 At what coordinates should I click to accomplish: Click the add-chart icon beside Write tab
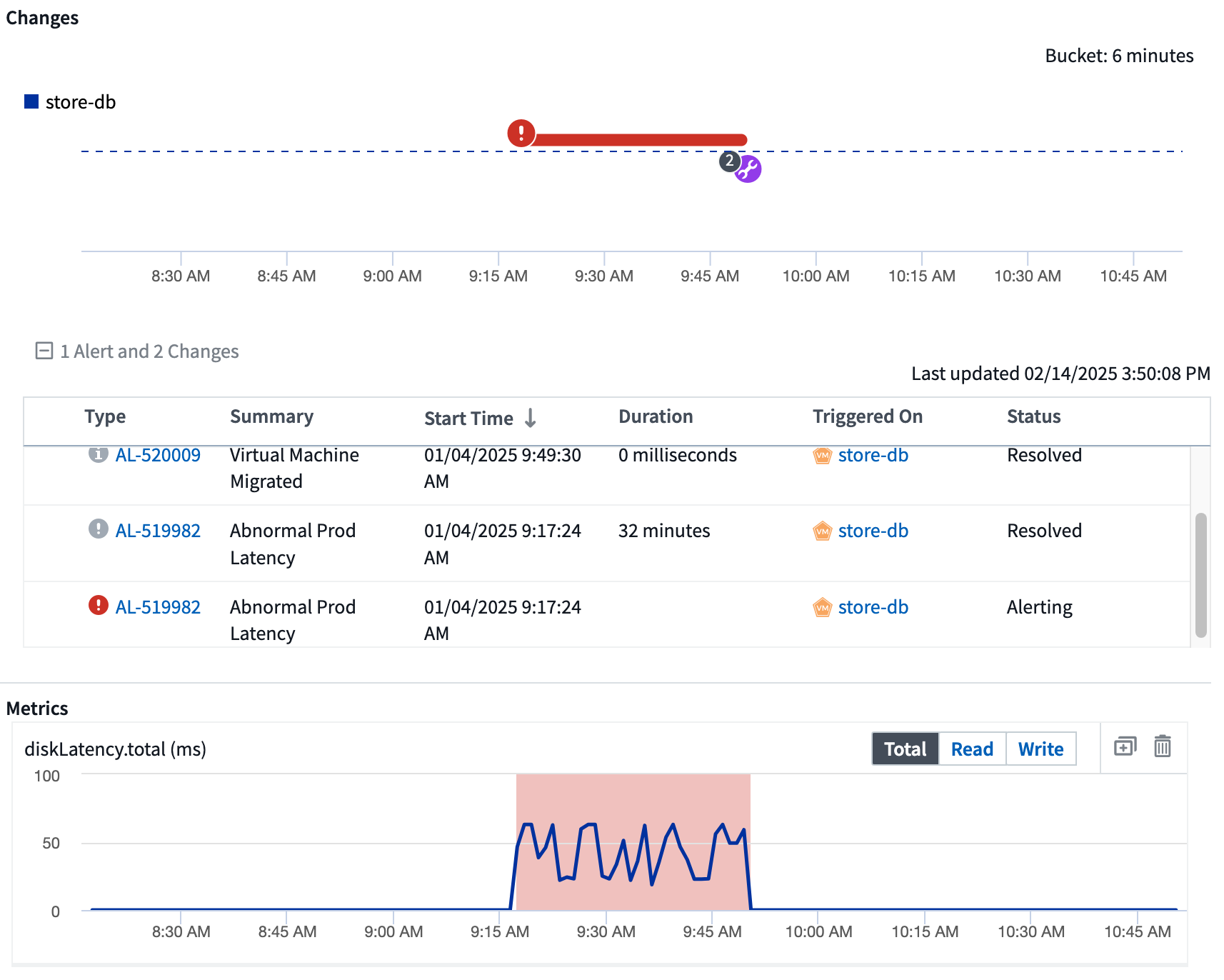pos(1125,747)
